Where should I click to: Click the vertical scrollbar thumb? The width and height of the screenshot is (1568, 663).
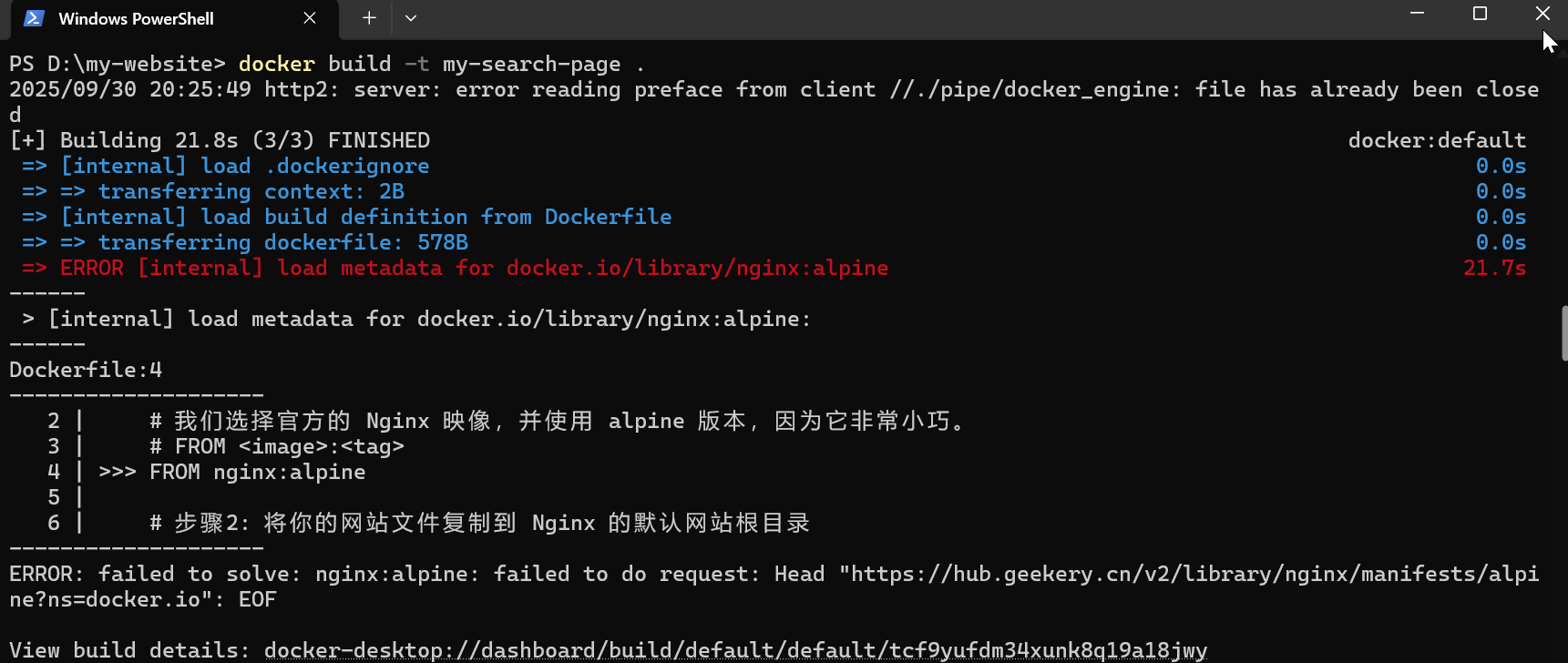1563,333
